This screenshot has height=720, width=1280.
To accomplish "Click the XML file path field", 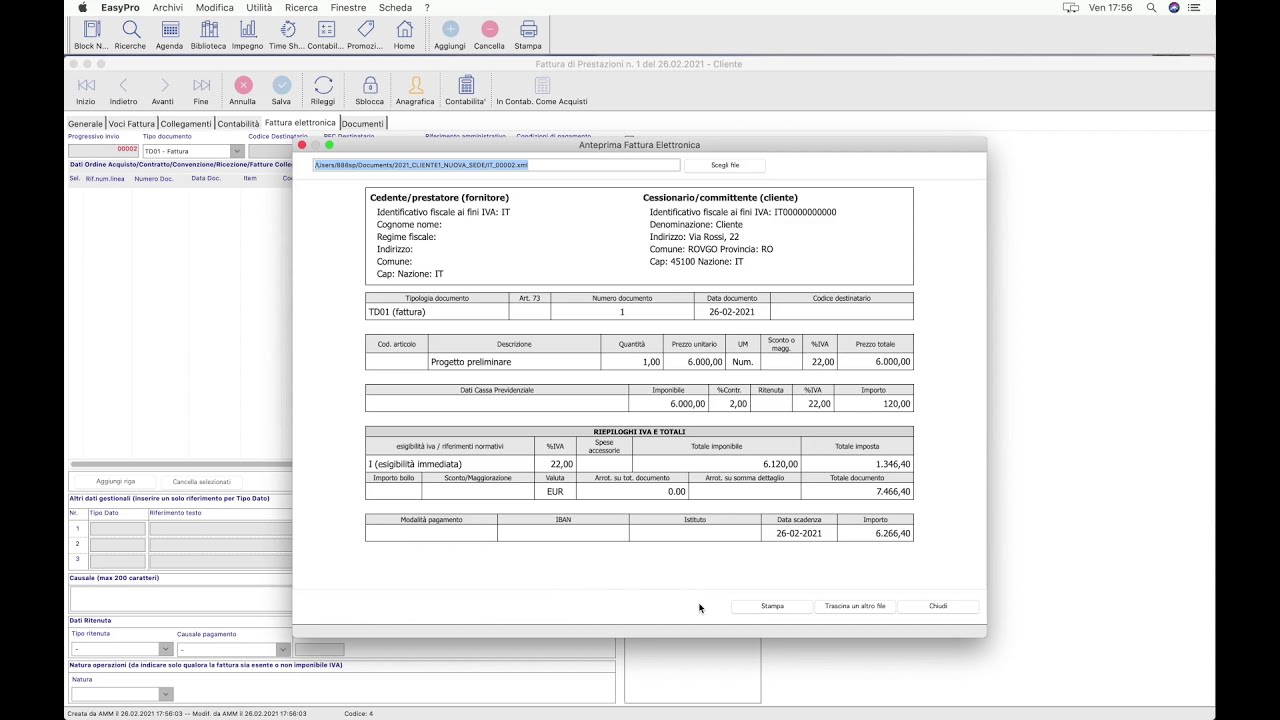I will (496, 165).
